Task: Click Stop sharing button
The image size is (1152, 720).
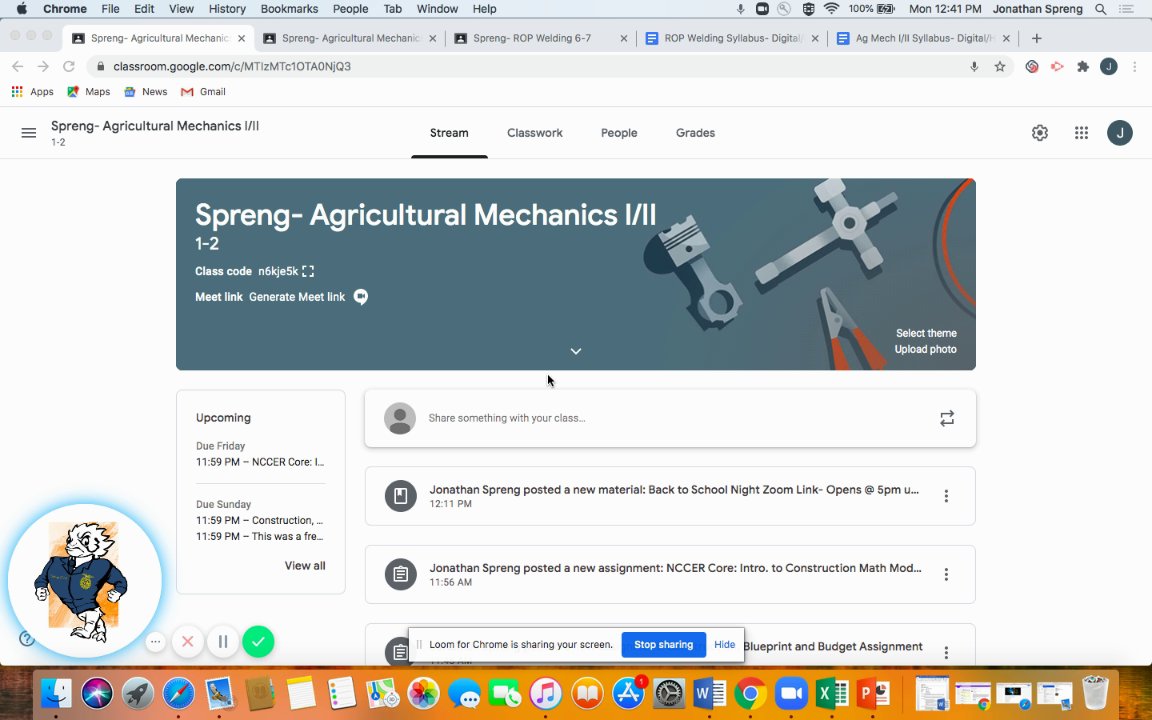Action: point(663,644)
